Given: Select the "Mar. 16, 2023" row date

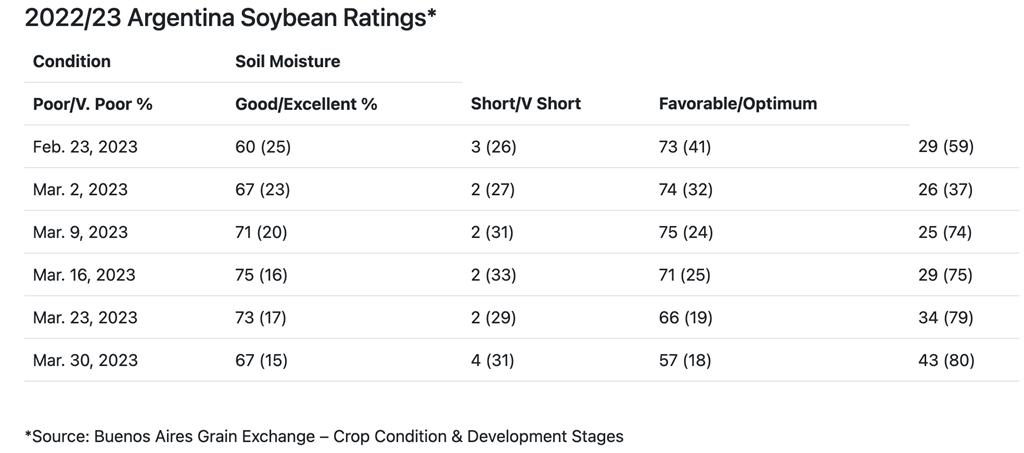Looking at the screenshot, I should (x=85, y=275).
